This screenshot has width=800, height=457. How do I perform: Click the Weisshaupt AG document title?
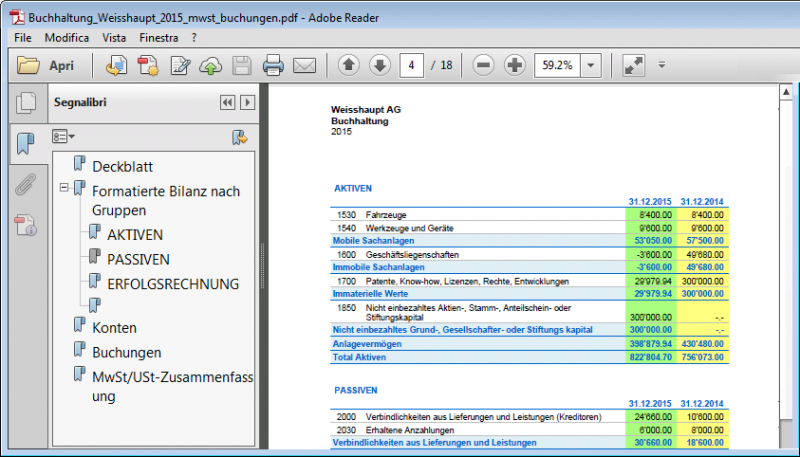click(x=366, y=110)
